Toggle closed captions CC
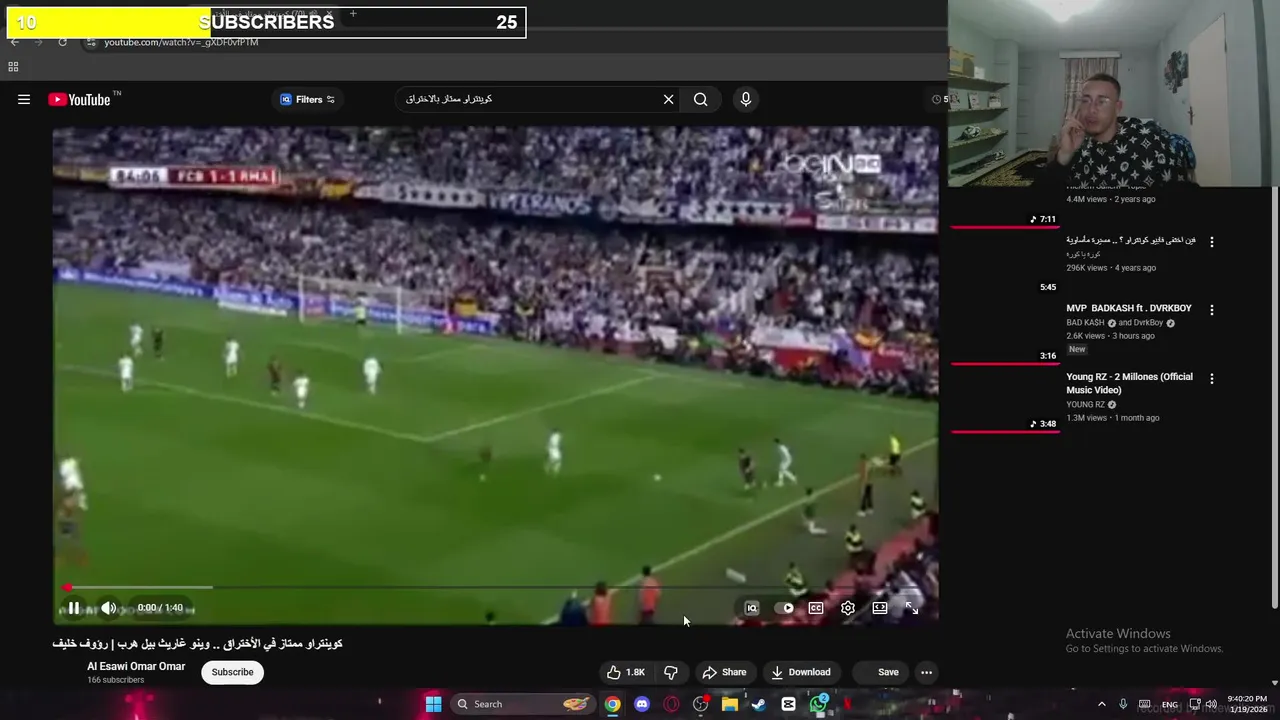The height and width of the screenshot is (720, 1280). tap(816, 608)
